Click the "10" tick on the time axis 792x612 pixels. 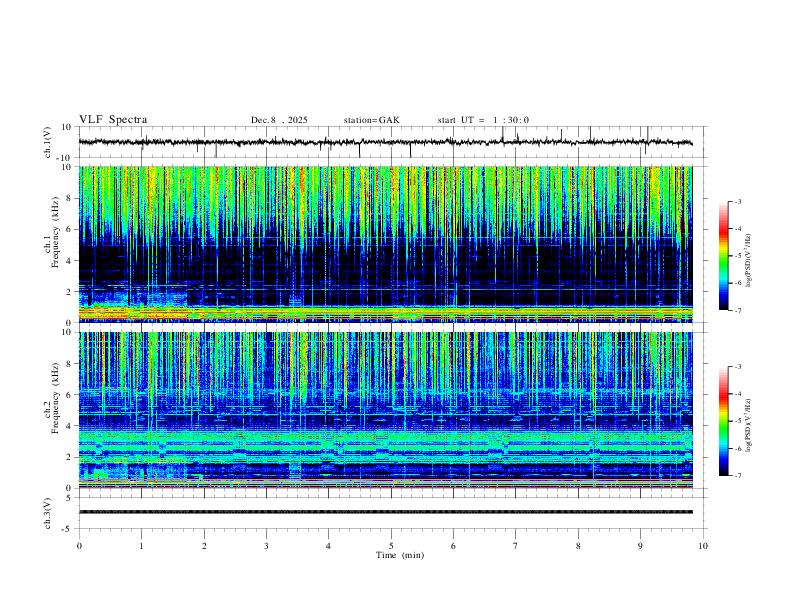pyautogui.click(x=703, y=546)
